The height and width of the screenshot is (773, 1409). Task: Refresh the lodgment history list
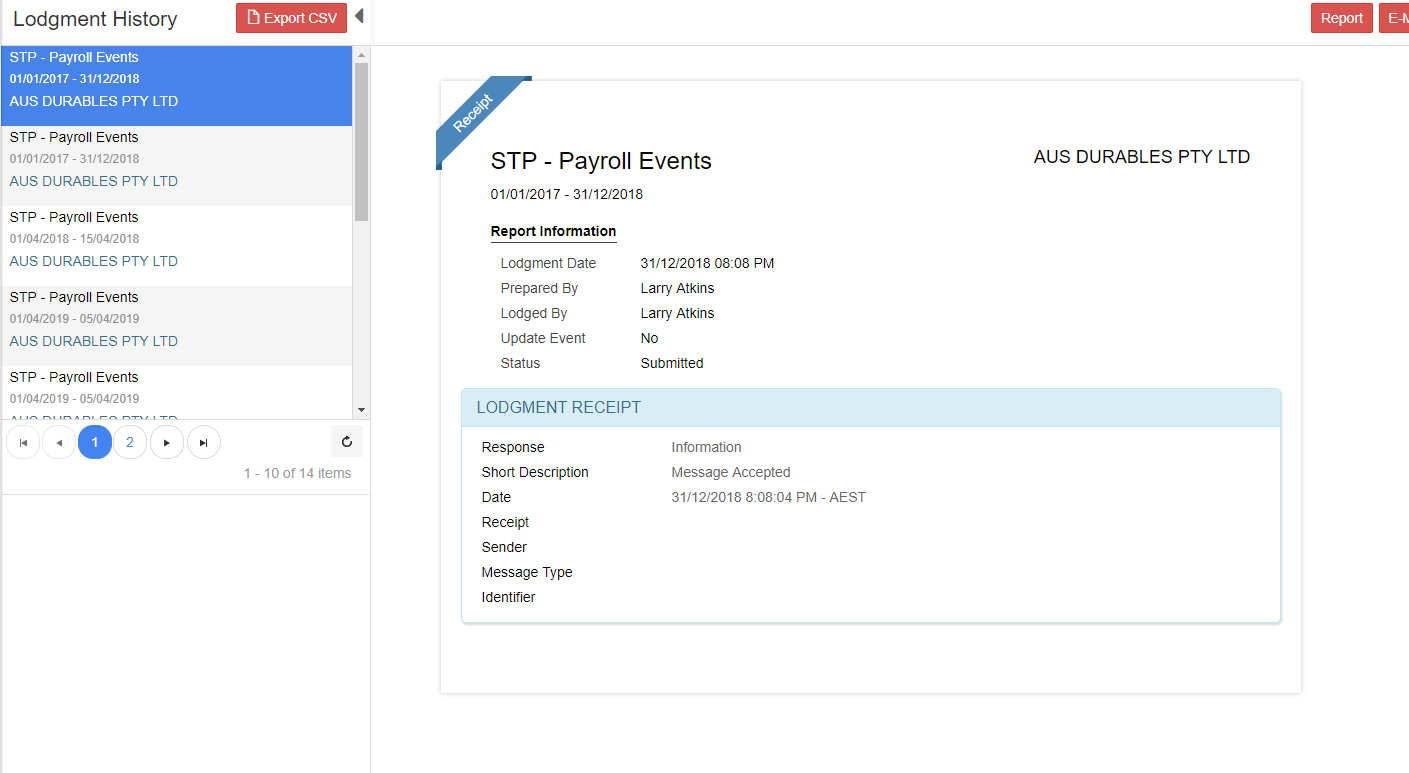347,442
